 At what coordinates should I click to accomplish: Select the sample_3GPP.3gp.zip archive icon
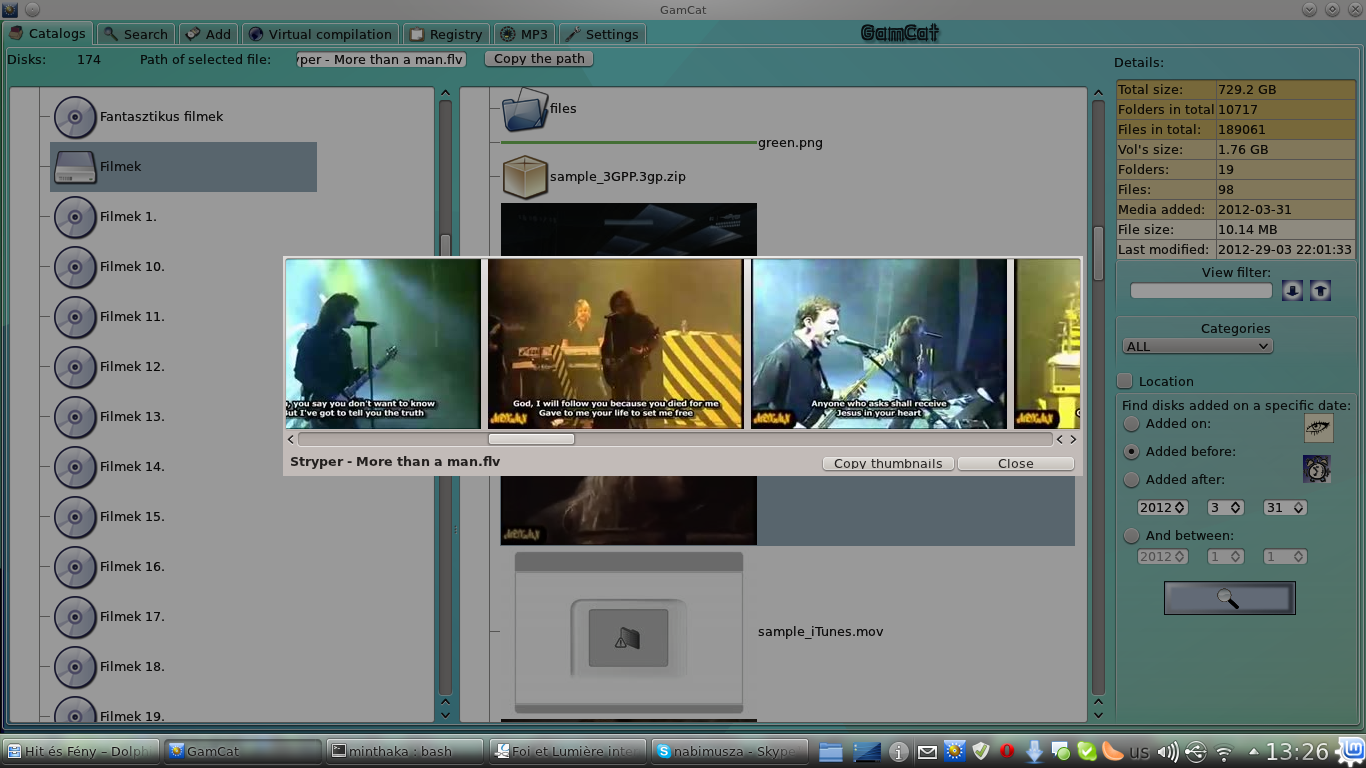click(525, 177)
